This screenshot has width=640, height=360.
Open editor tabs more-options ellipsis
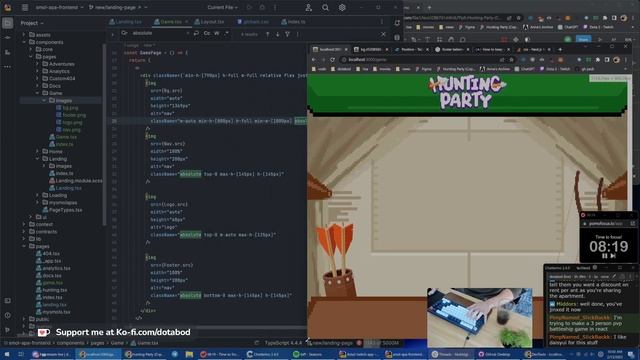382,22
